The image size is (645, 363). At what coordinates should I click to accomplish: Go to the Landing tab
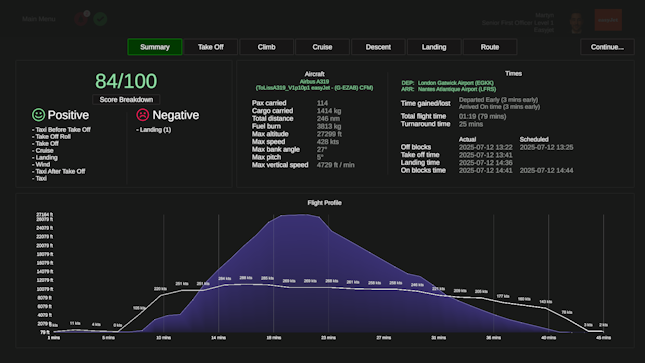[x=434, y=47]
